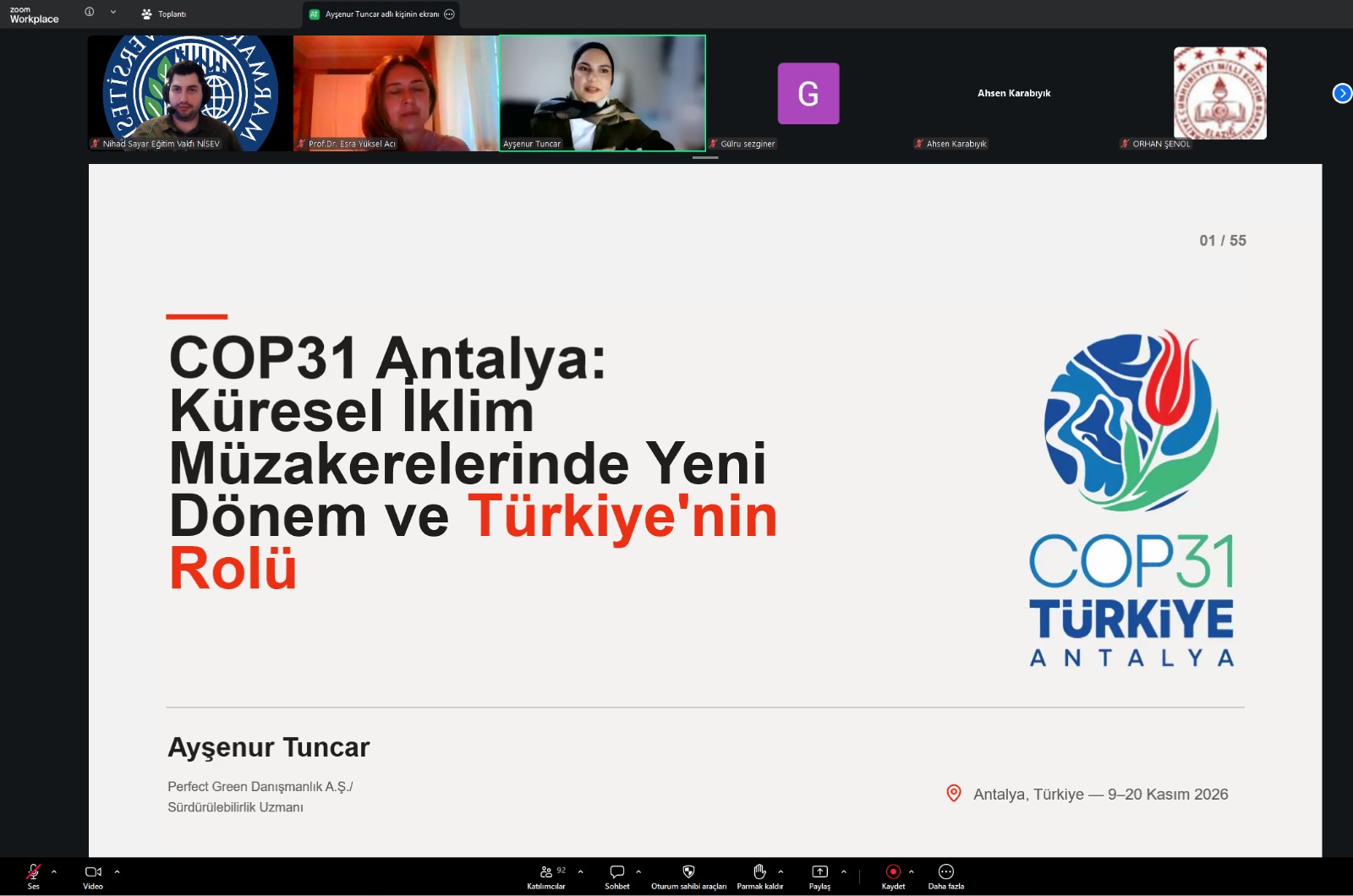Select Prof. Dr. Esra Yüksel Acı video tile
Image resolution: width=1353 pixels, height=896 pixels.
click(x=396, y=93)
